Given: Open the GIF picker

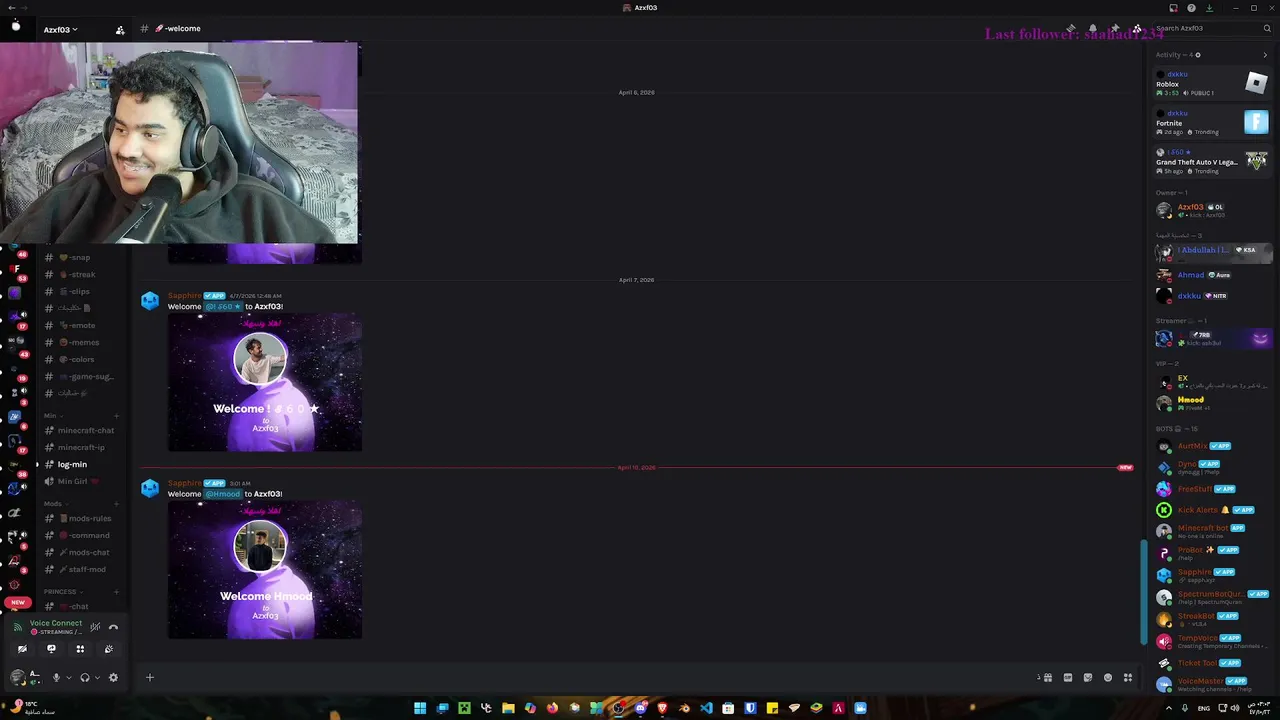Looking at the screenshot, I should click(x=1067, y=677).
